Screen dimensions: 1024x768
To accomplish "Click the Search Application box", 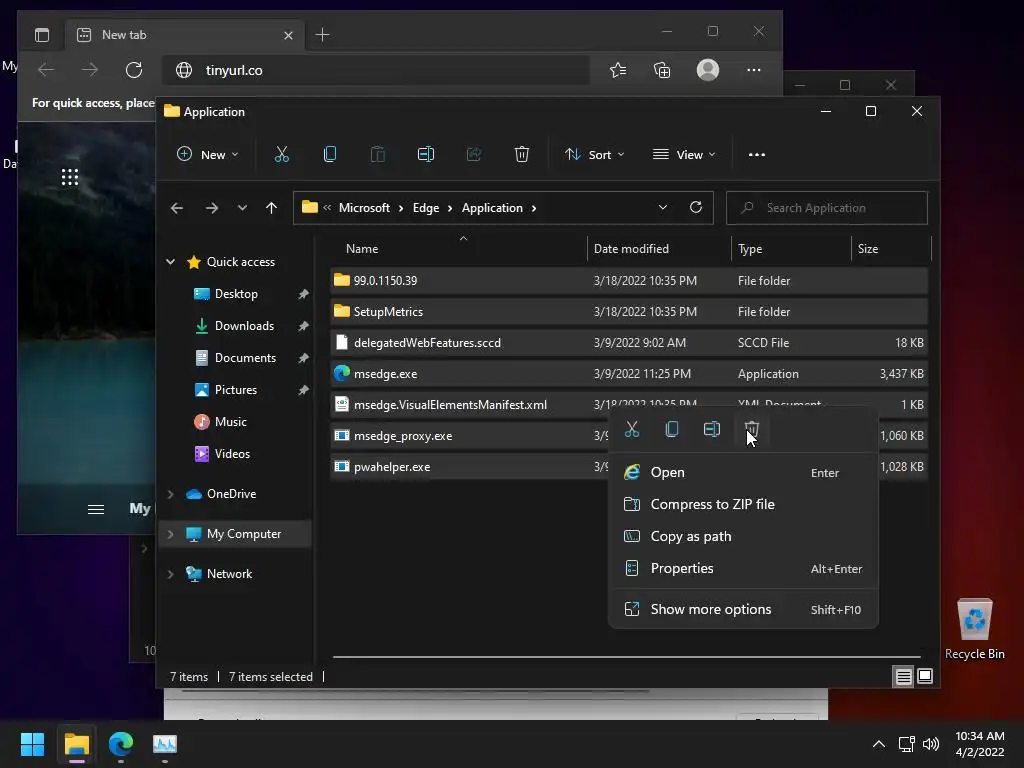I will pos(827,208).
